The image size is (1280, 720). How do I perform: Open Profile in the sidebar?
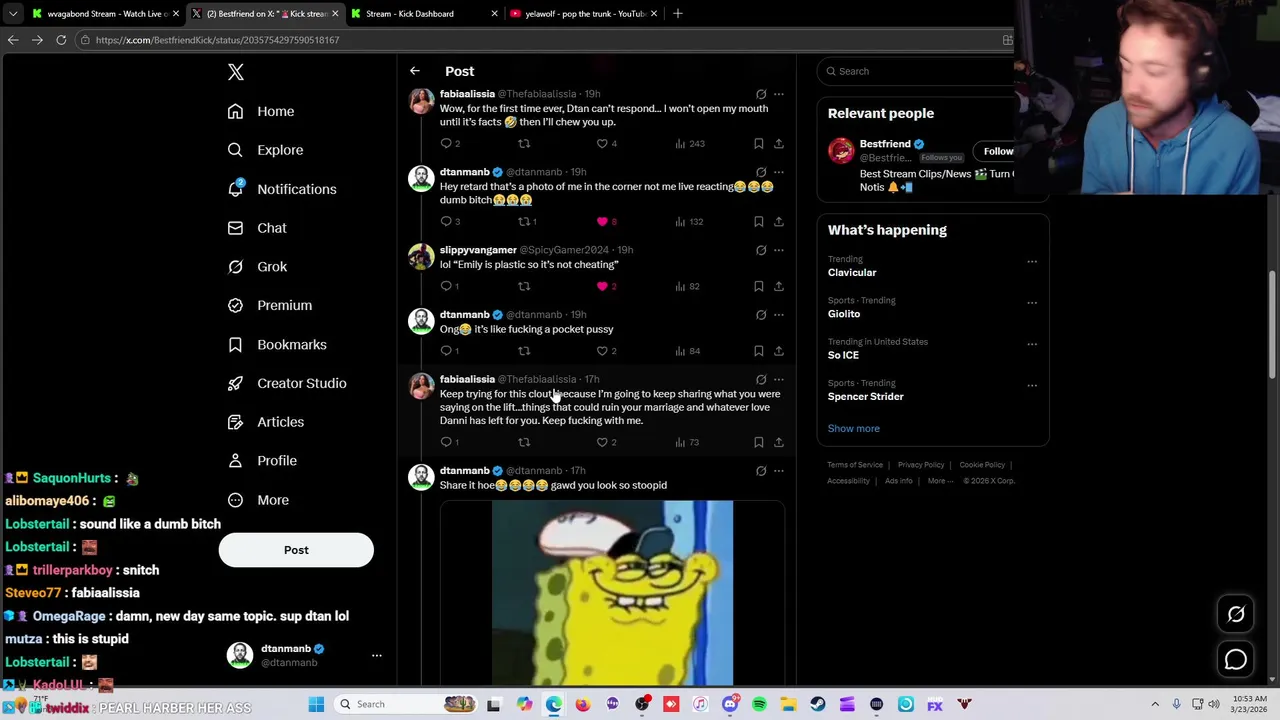[x=262, y=461]
